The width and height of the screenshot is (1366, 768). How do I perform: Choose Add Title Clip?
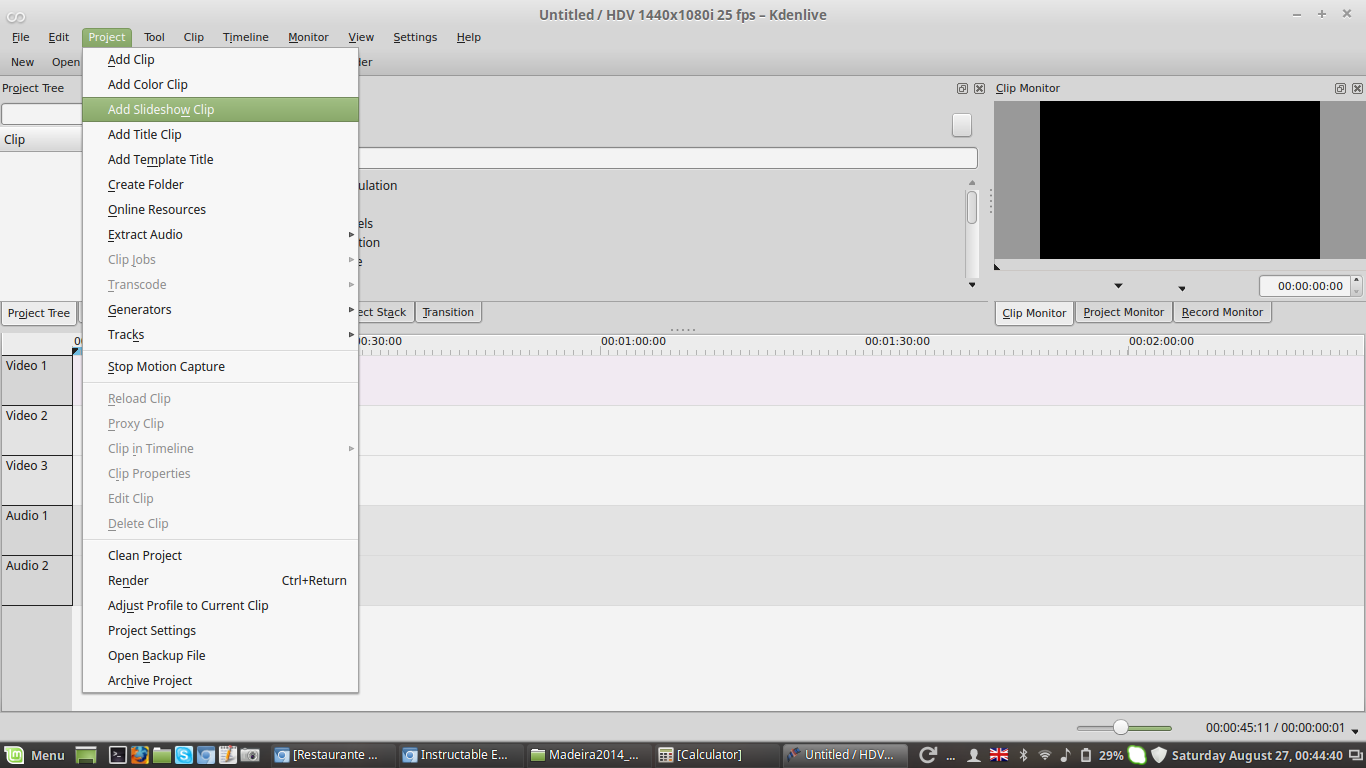coord(220,135)
